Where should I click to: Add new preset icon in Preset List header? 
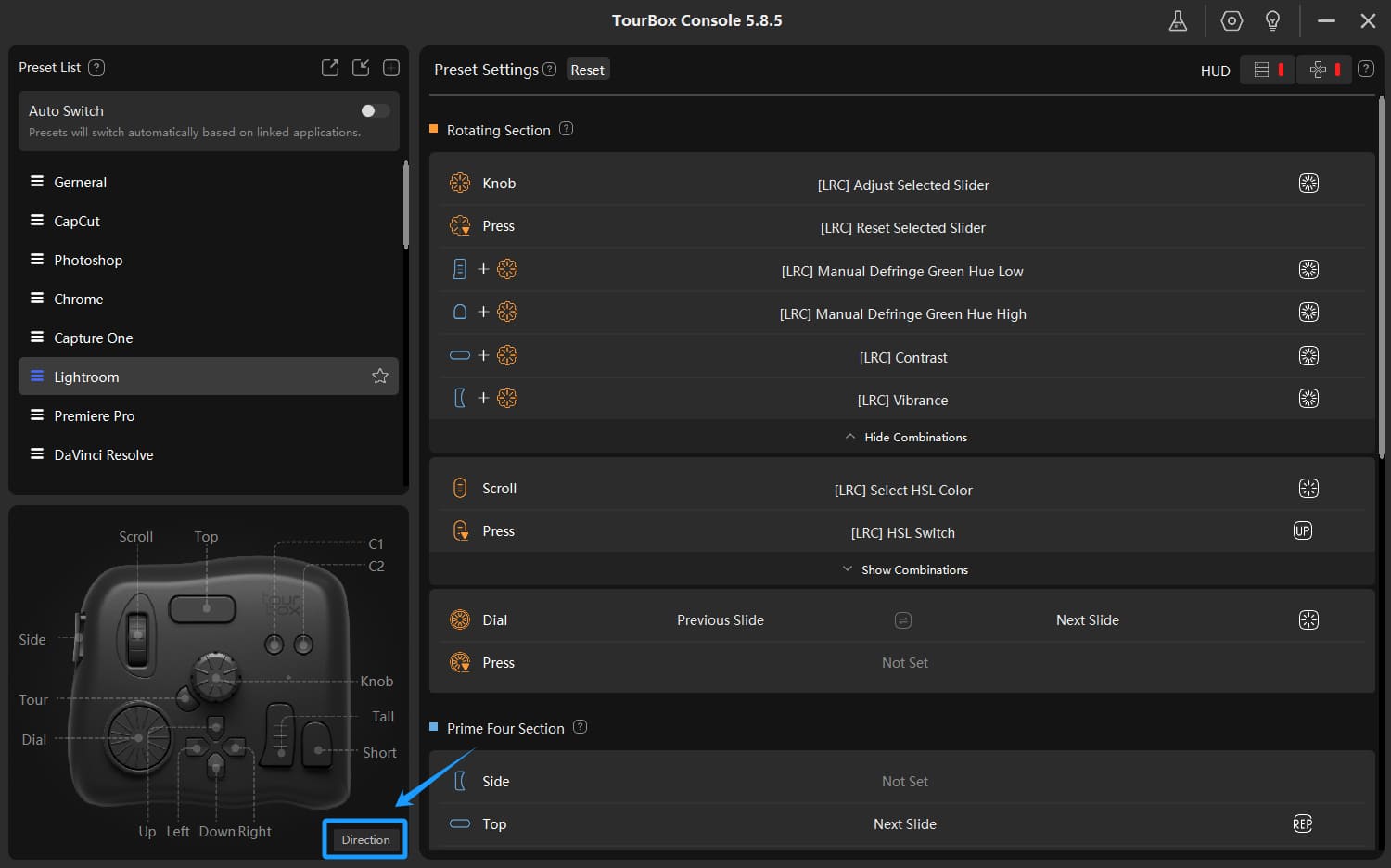tap(391, 68)
